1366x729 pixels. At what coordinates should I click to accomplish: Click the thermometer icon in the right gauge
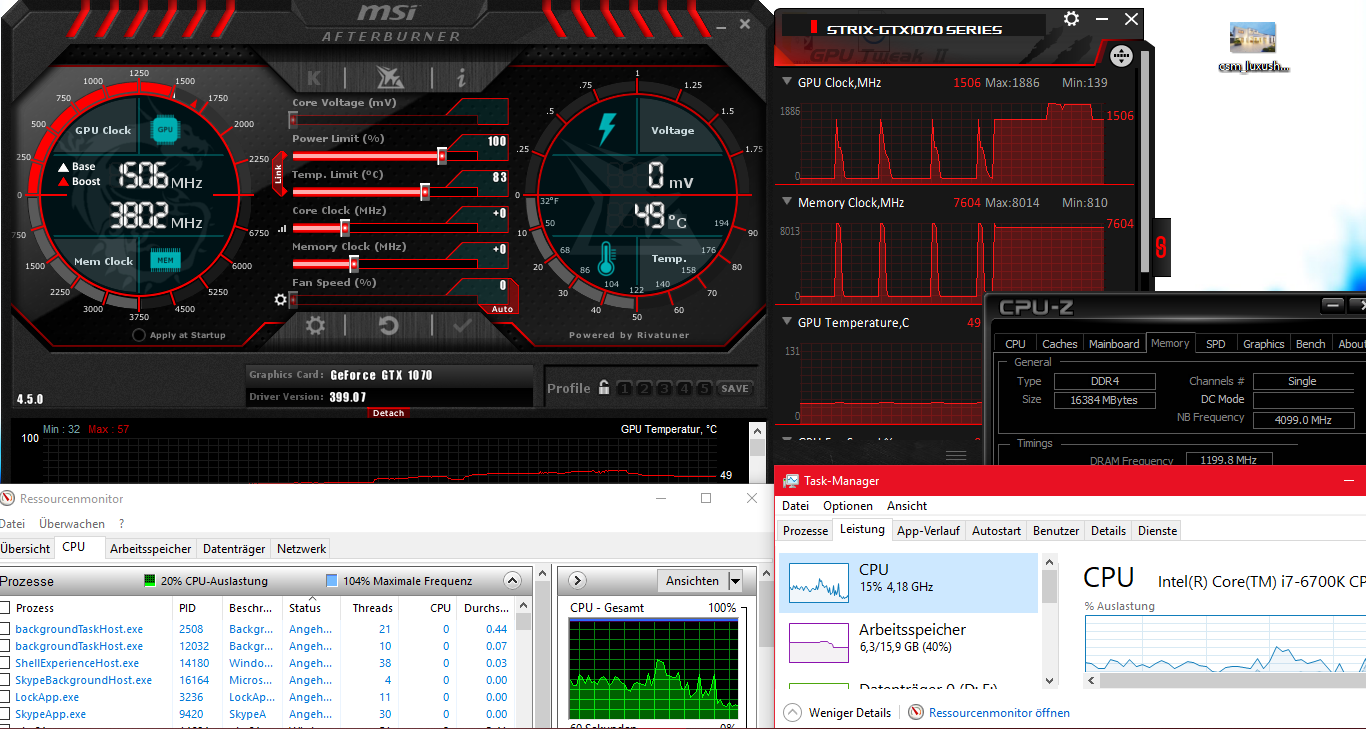click(605, 259)
